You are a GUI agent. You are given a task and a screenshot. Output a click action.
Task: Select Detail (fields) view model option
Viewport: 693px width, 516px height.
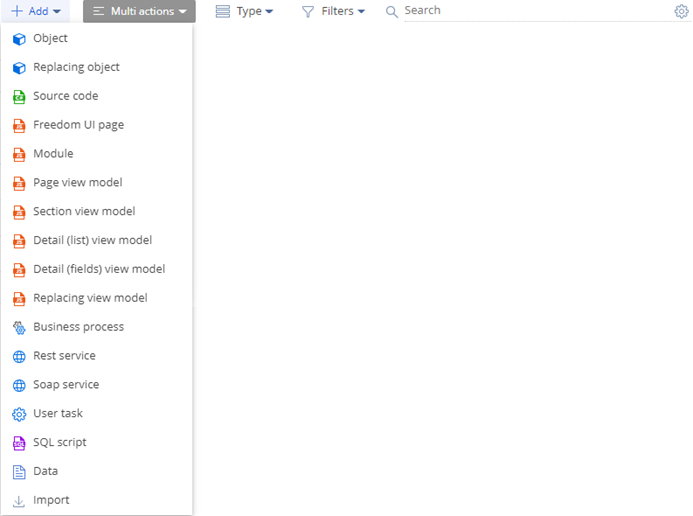pos(97,269)
